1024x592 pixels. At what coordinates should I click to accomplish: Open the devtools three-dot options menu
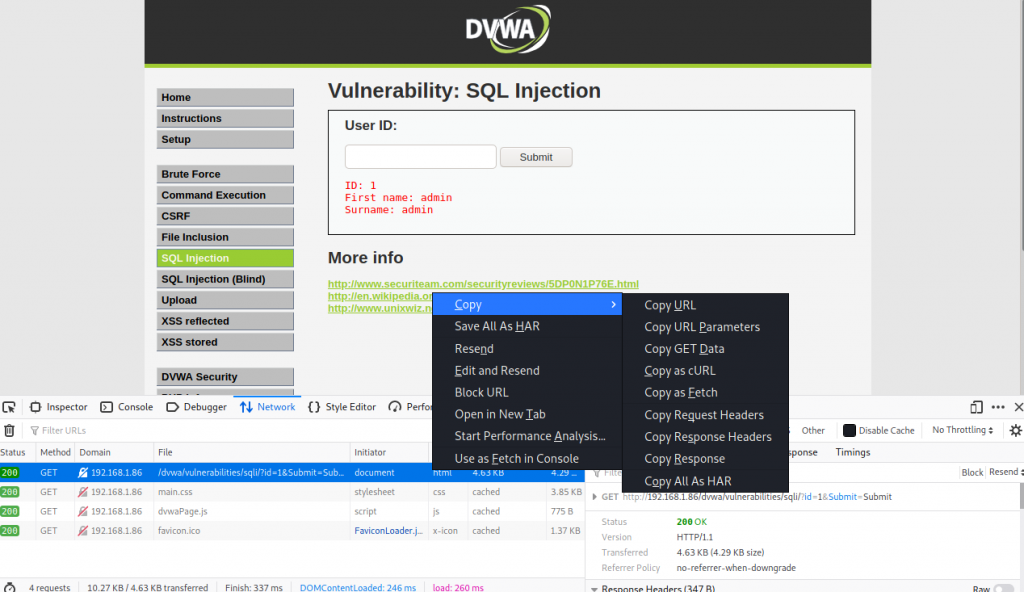click(998, 407)
